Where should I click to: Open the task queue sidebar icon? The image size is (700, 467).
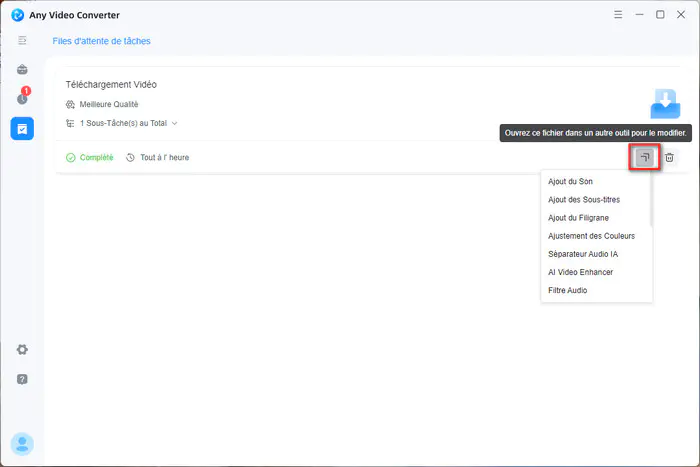point(22,128)
